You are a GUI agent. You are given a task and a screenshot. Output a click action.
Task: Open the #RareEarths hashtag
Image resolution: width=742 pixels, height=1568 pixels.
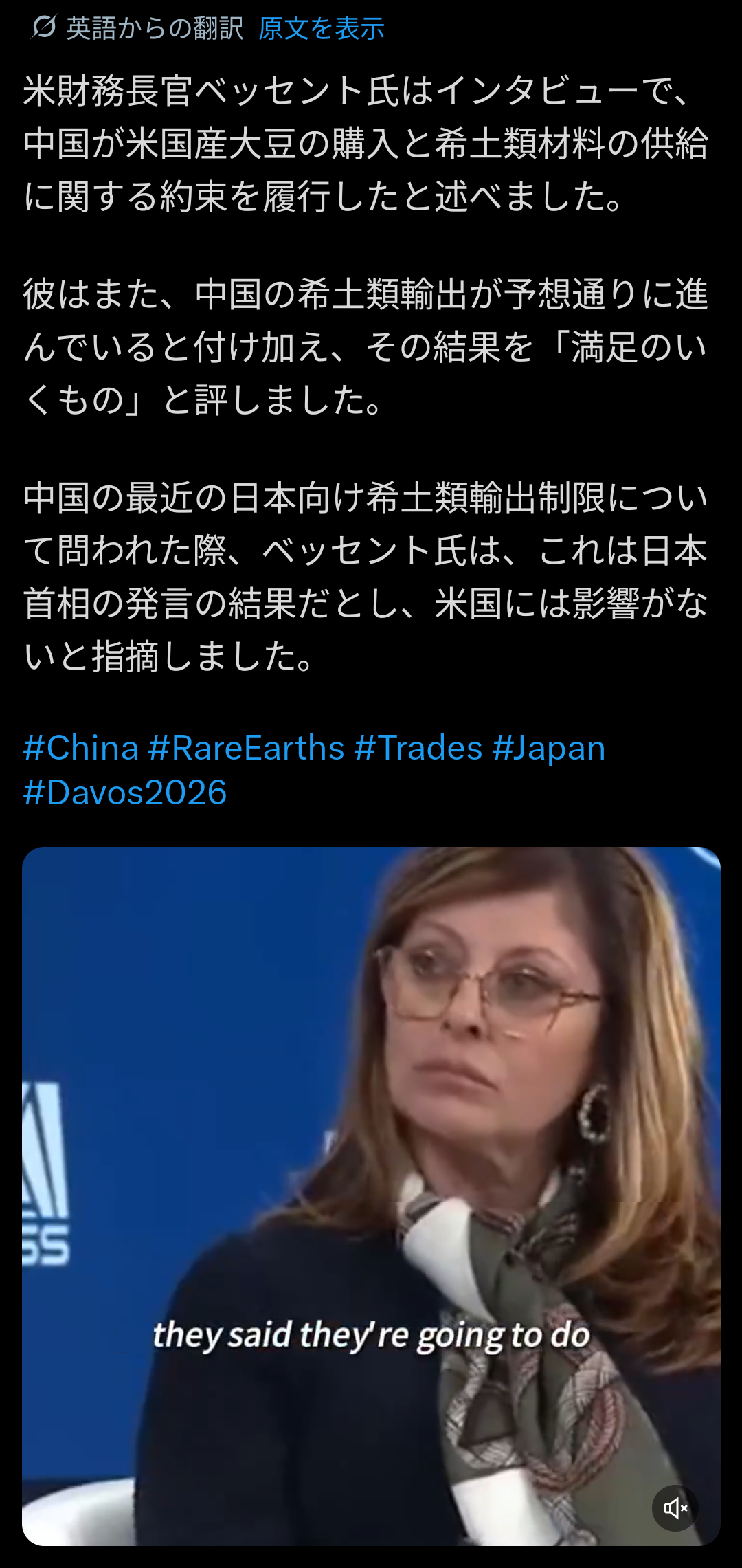click(x=246, y=747)
